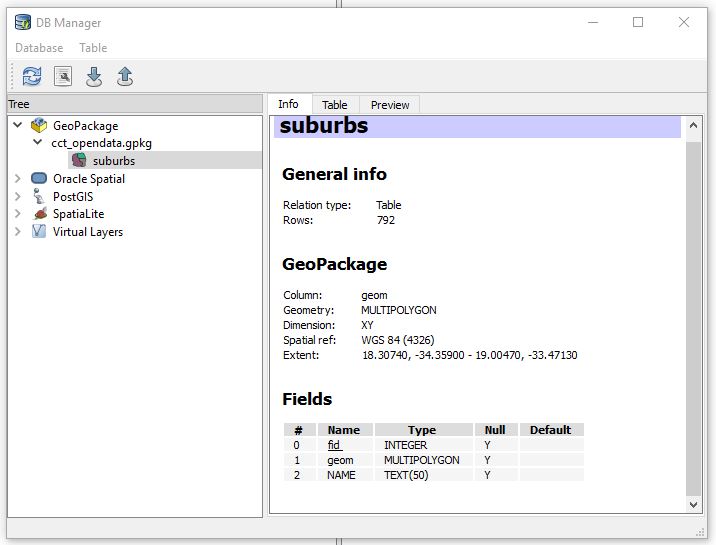Click the 'General info' heading
716x545 pixels.
[334, 174]
